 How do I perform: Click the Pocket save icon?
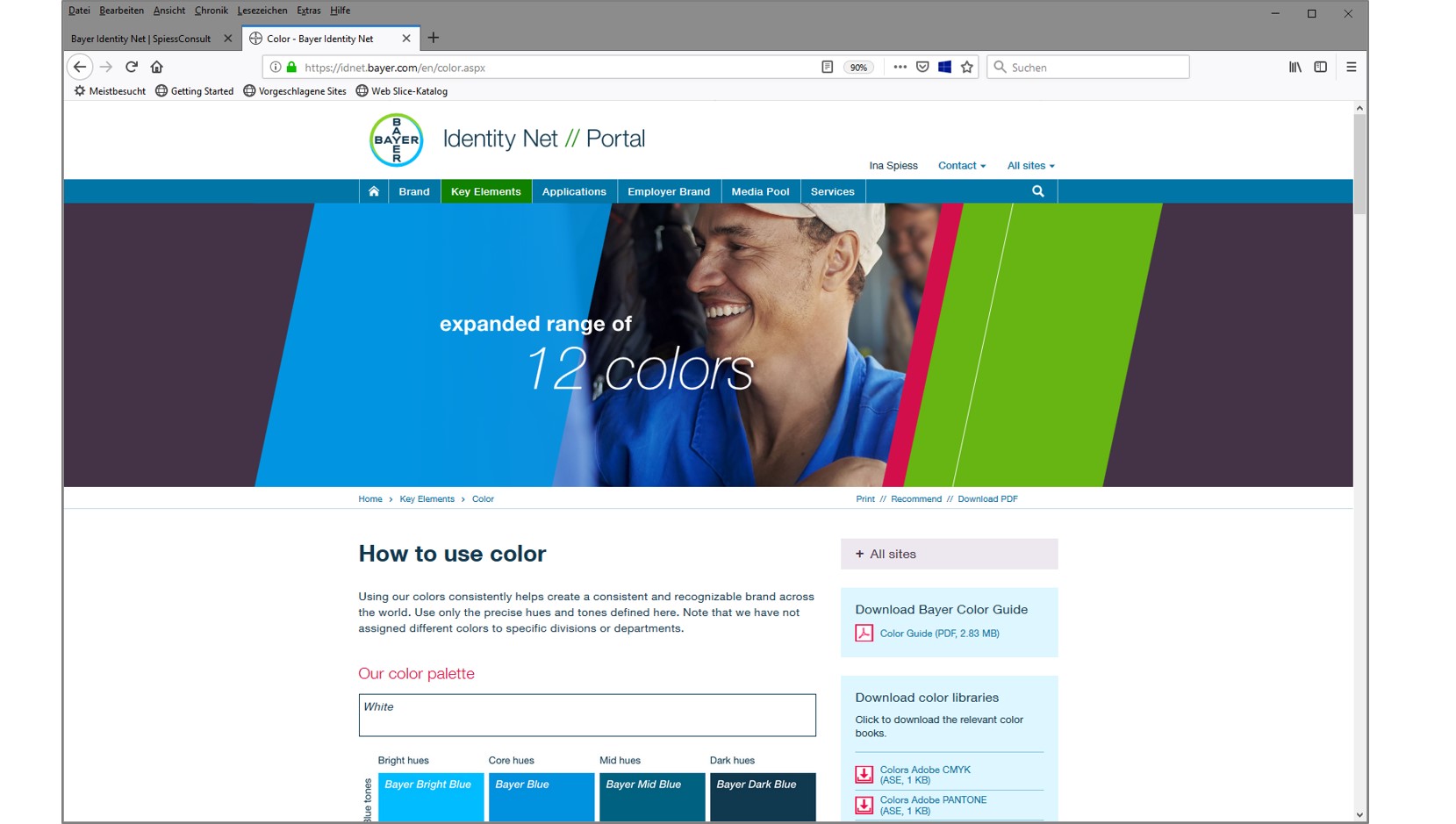pyautogui.click(x=922, y=67)
